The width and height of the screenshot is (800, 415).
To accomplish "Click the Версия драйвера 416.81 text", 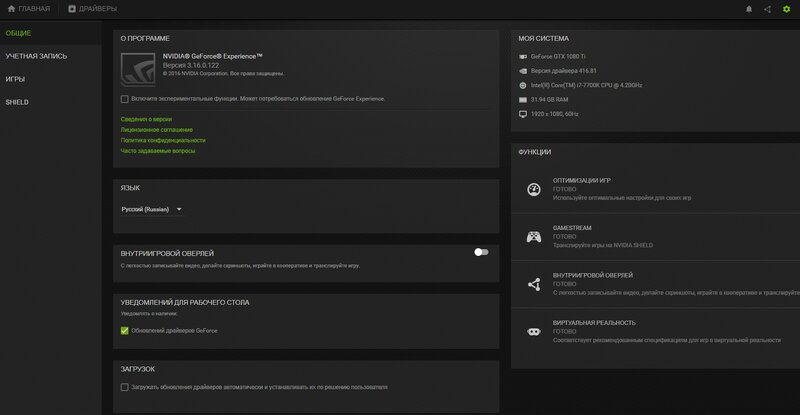I will [563, 71].
